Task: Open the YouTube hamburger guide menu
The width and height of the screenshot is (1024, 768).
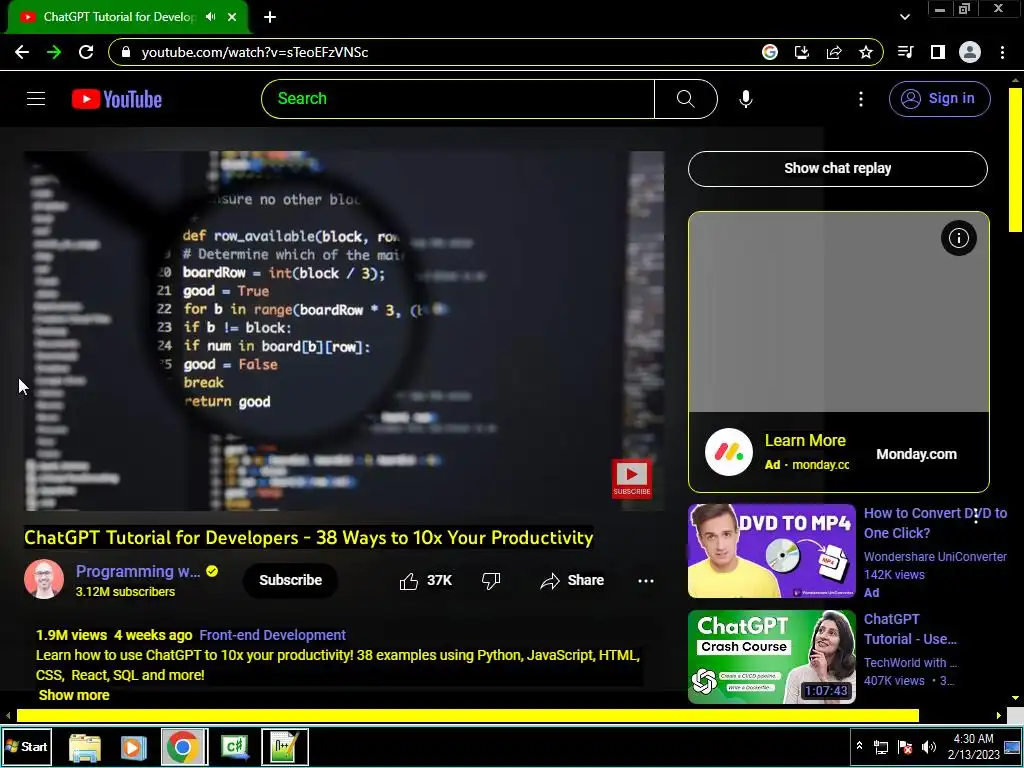Action: click(36, 99)
